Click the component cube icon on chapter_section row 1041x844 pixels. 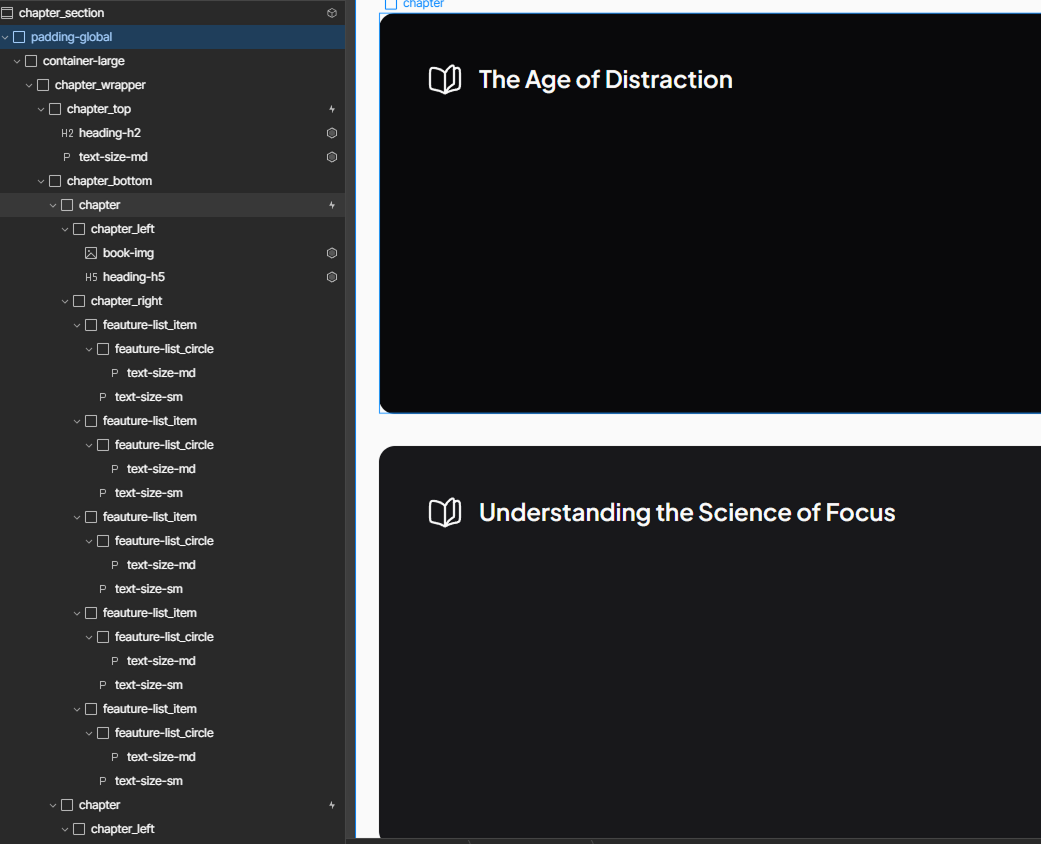point(332,13)
